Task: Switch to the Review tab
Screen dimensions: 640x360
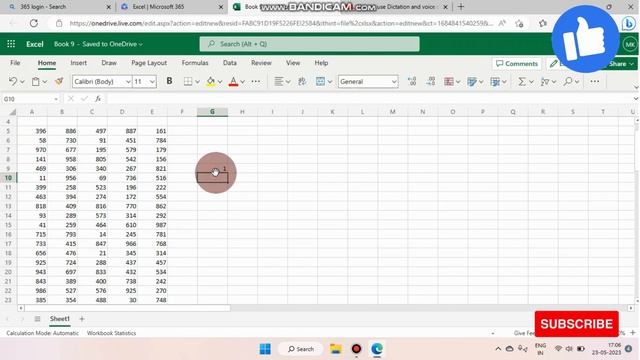Action: [x=261, y=63]
